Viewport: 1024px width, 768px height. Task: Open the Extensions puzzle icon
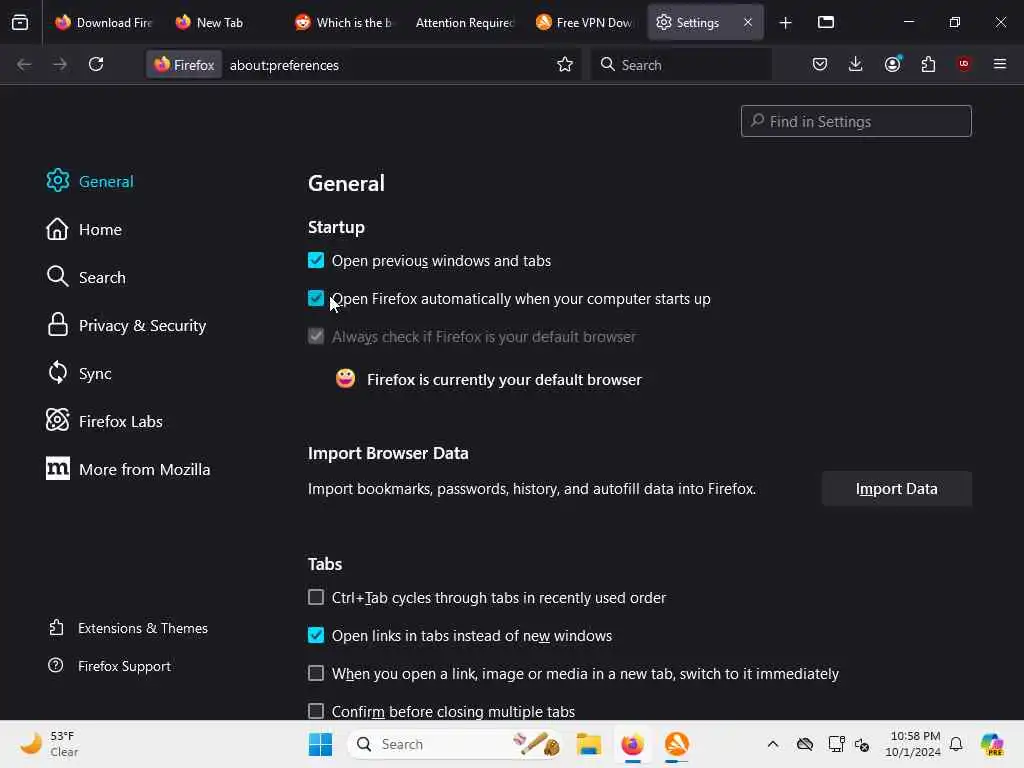[x=928, y=64]
